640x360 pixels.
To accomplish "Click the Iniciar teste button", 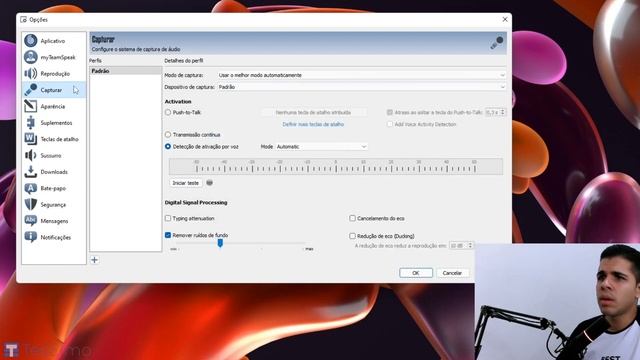I will click(185, 183).
